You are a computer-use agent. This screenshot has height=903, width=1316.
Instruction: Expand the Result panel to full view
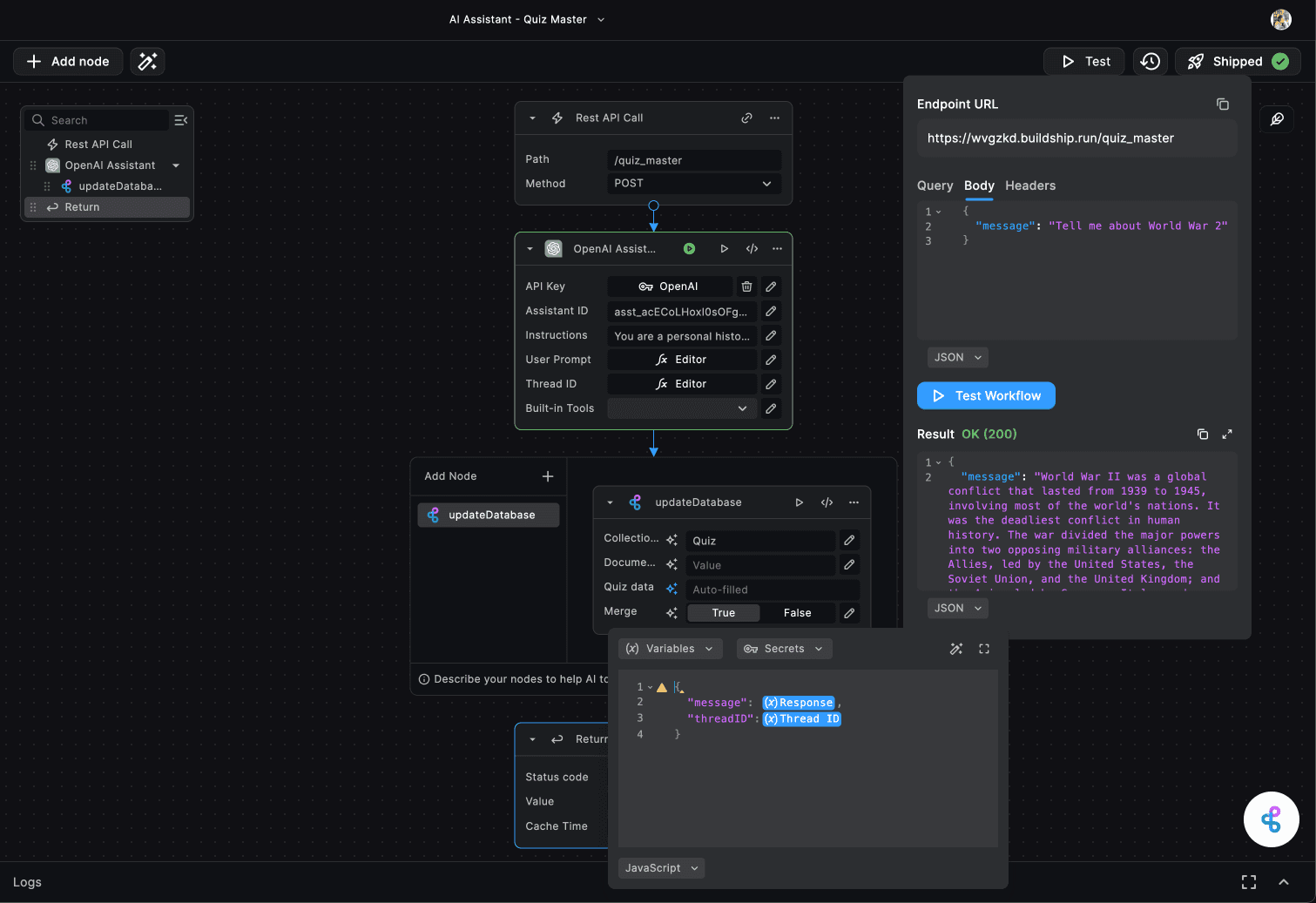click(1227, 434)
